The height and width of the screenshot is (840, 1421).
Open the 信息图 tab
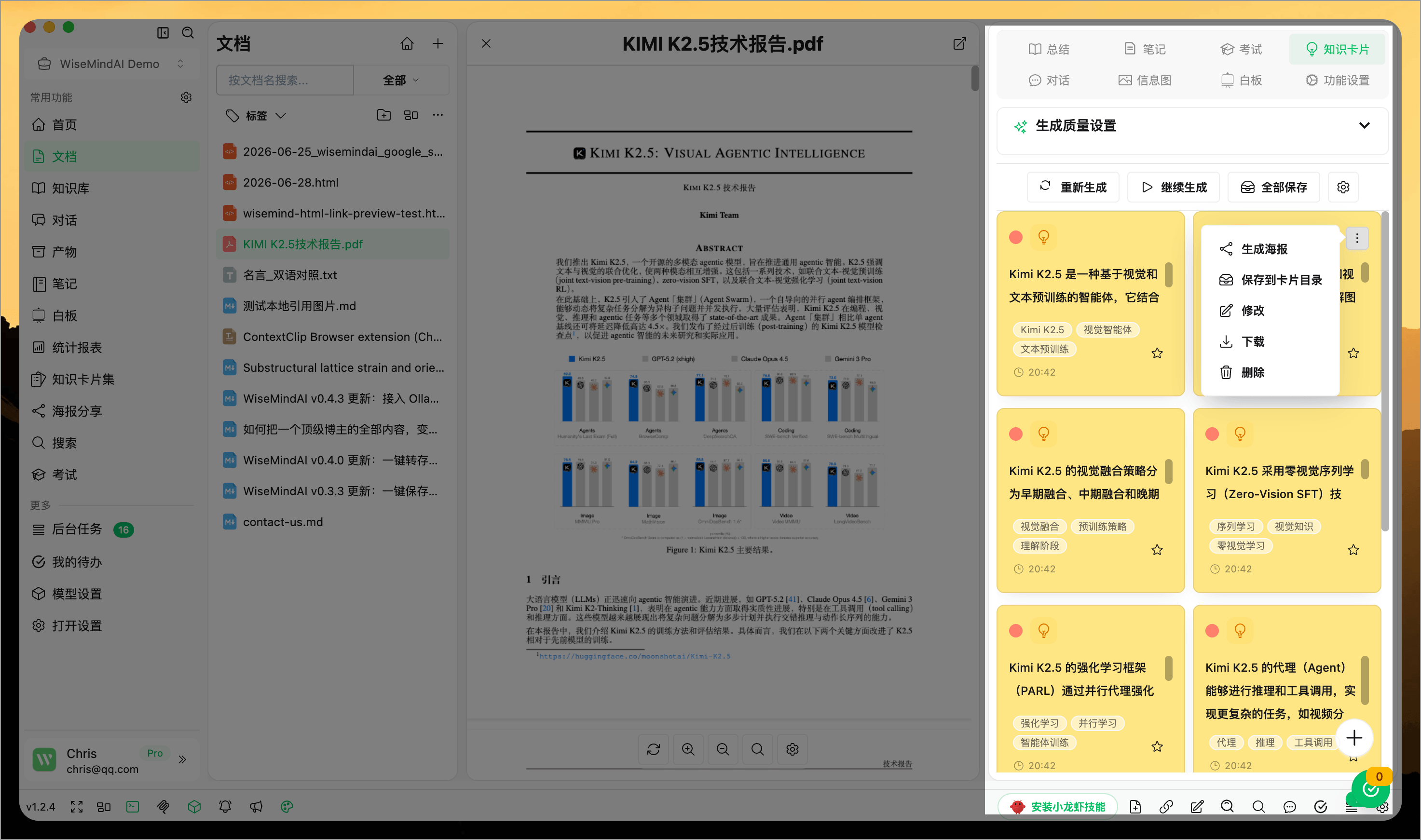[1145, 81]
